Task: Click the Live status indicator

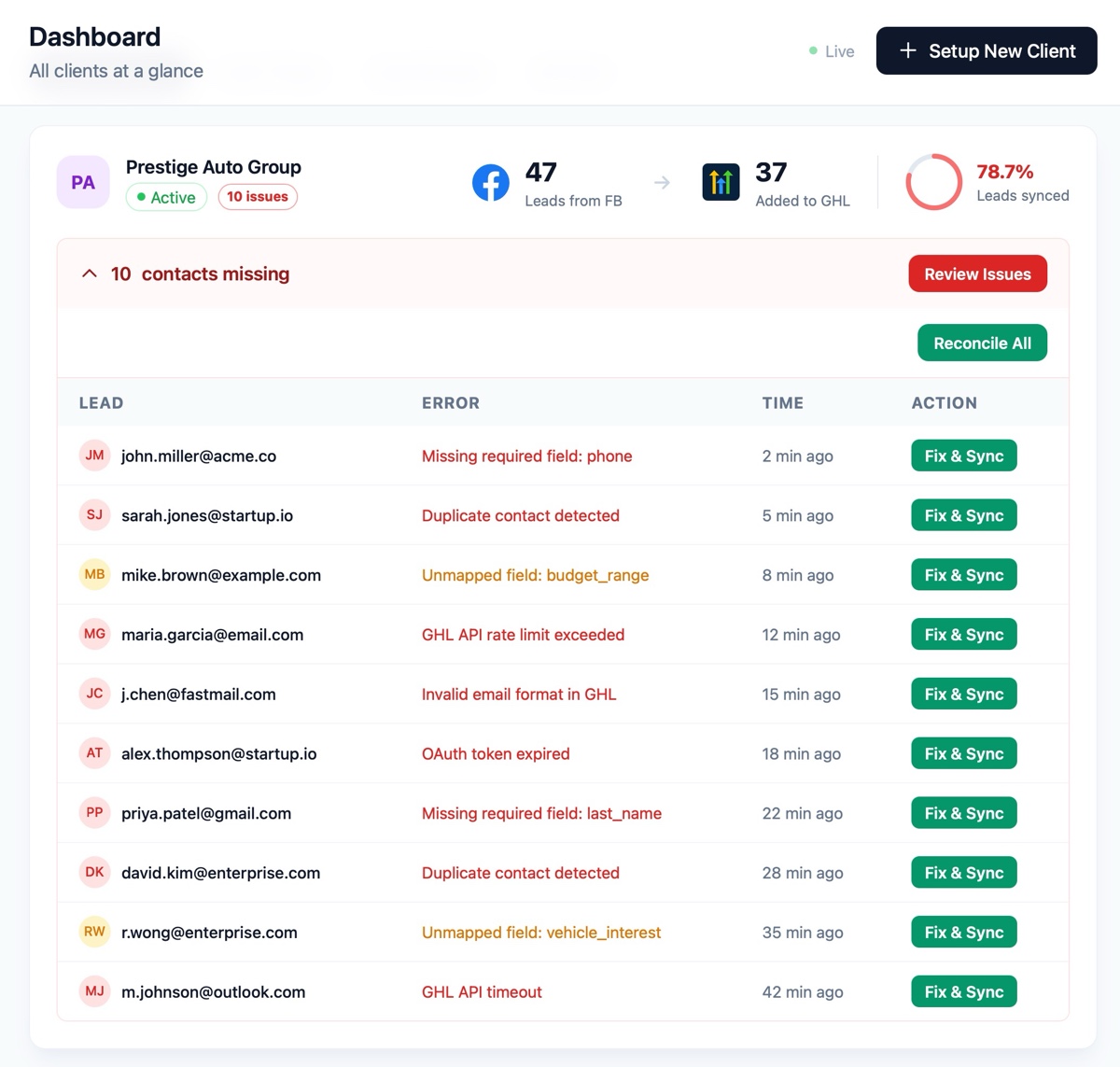Action: click(832, 51)
